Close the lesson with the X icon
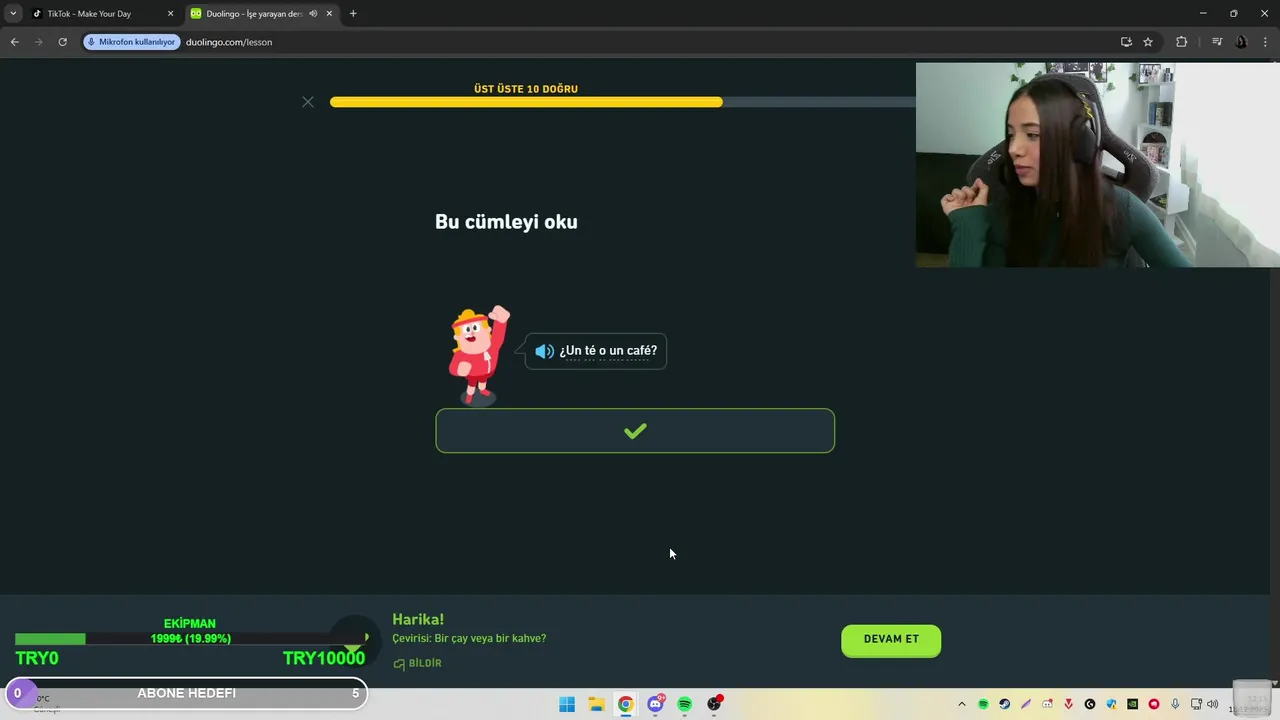1280x720 pixels. point(308,102)
